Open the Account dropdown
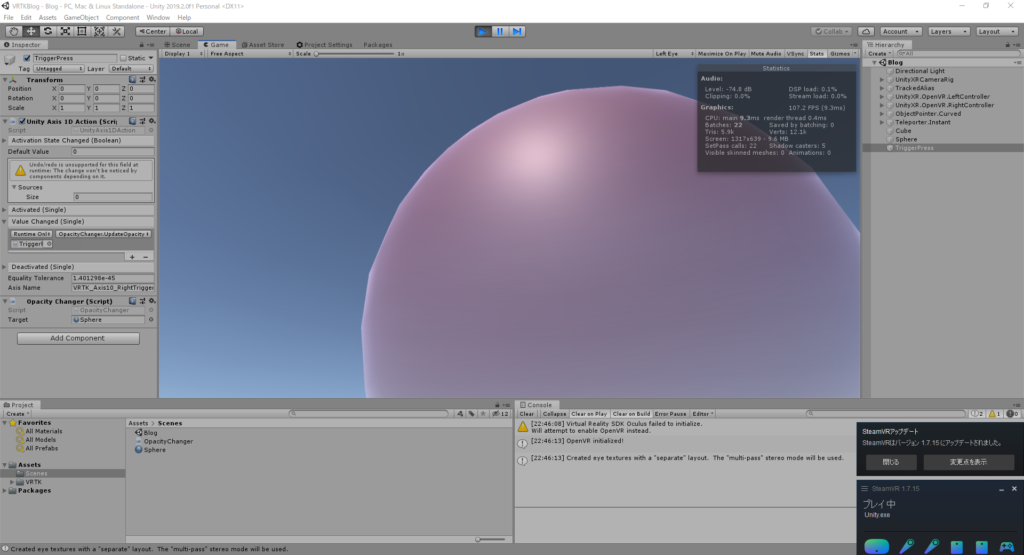Screen dimensions: 1024x555 coord(900,31)
